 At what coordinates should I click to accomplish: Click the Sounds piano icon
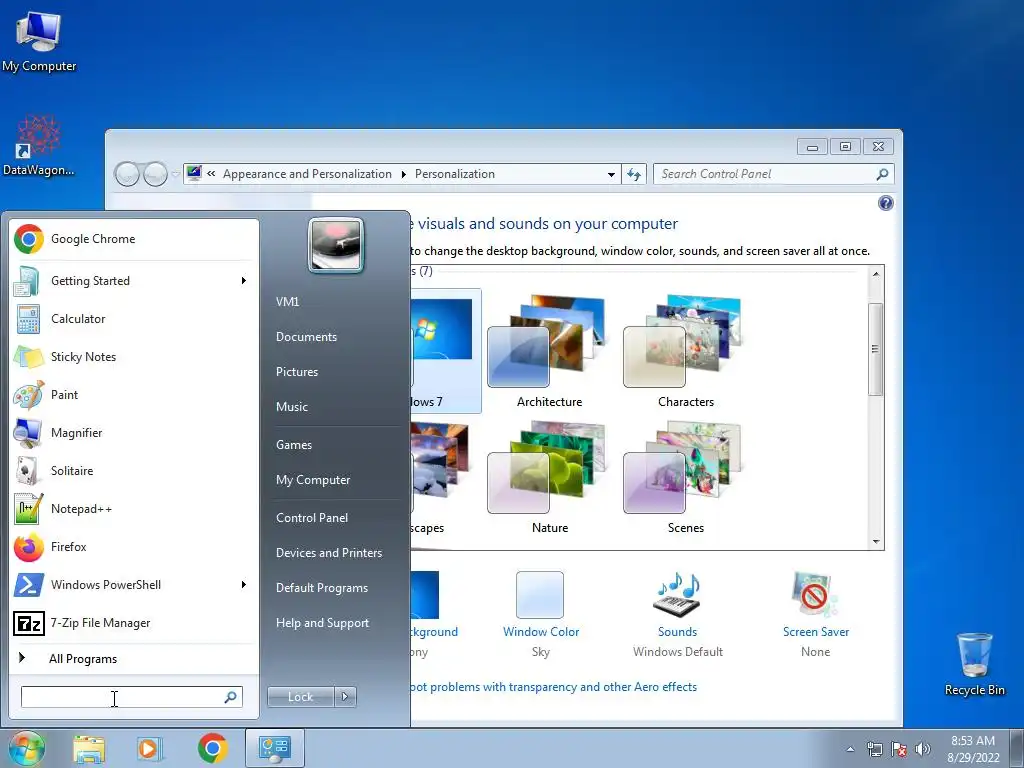pyautogui.click(x=677, y=595)
